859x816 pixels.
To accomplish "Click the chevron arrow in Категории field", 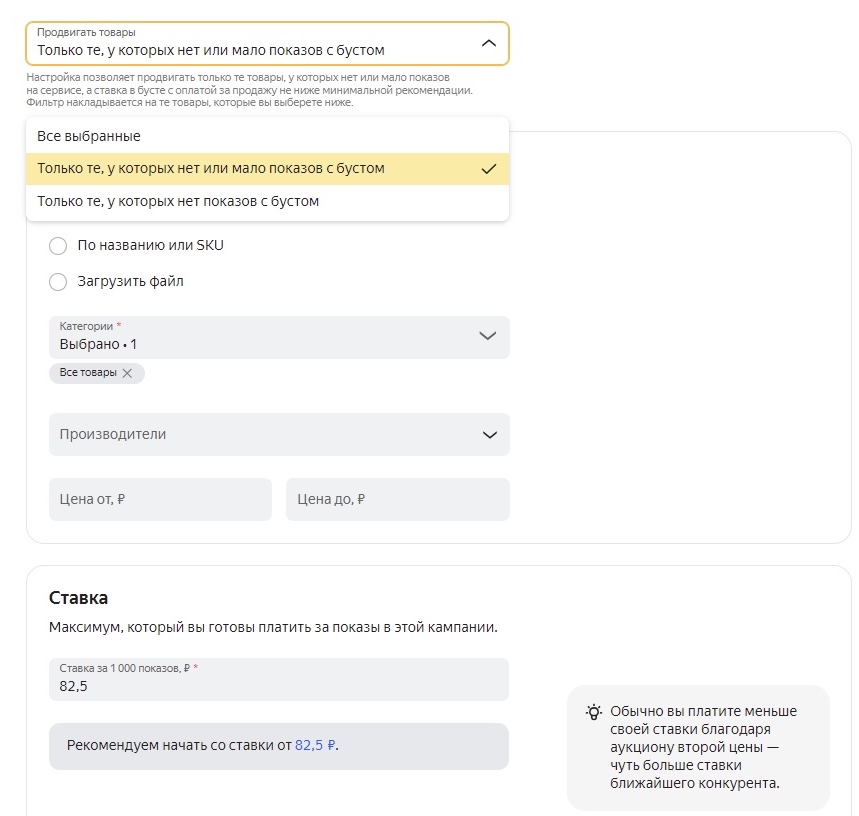I will [x=488, y=336].
